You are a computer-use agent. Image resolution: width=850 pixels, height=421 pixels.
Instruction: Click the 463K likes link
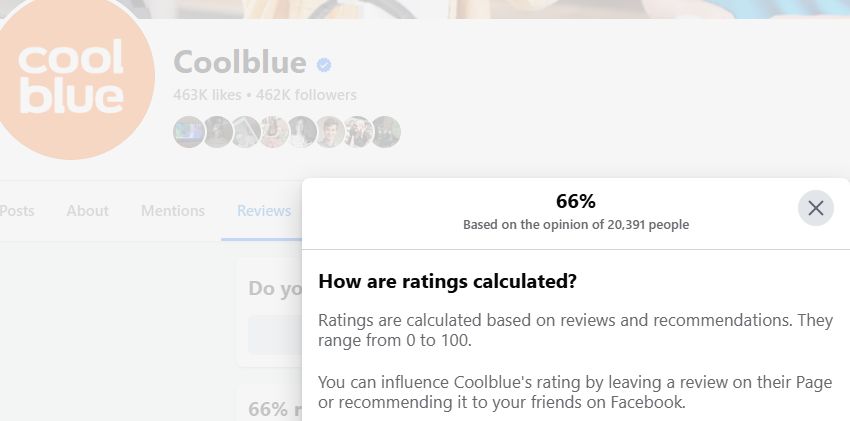[207, 95]
